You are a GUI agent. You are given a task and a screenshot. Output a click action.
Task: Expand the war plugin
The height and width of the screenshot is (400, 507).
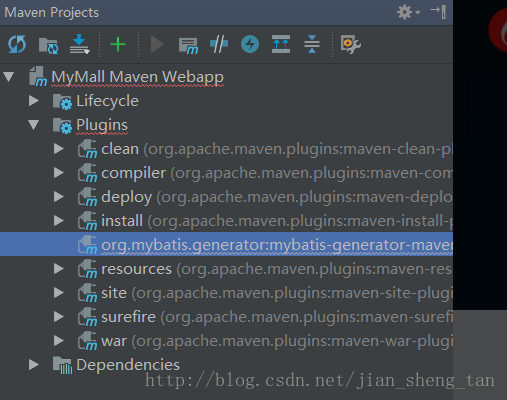(x=59, y=341)
